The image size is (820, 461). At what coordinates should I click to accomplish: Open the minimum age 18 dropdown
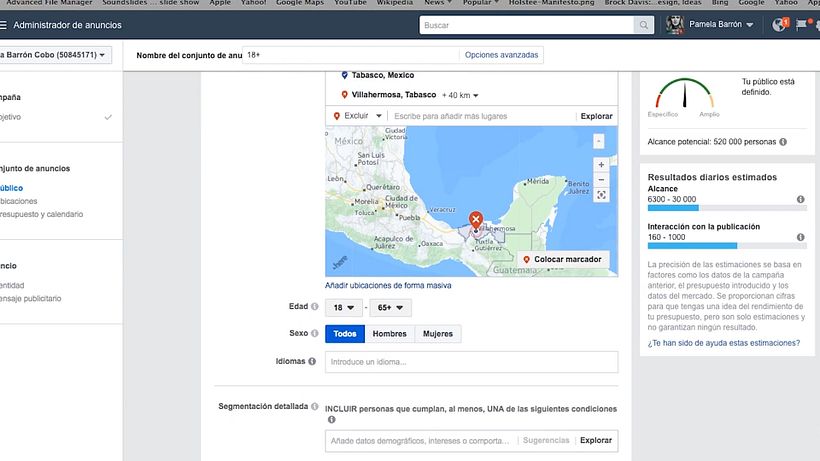point(344,308)
